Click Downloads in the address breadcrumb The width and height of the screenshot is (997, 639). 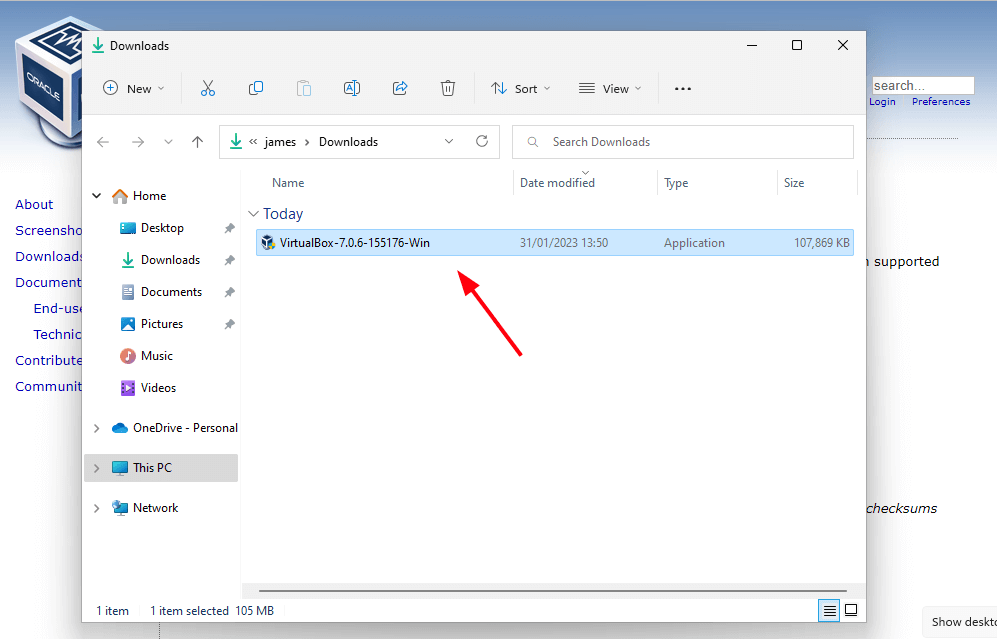coord(348,142)
